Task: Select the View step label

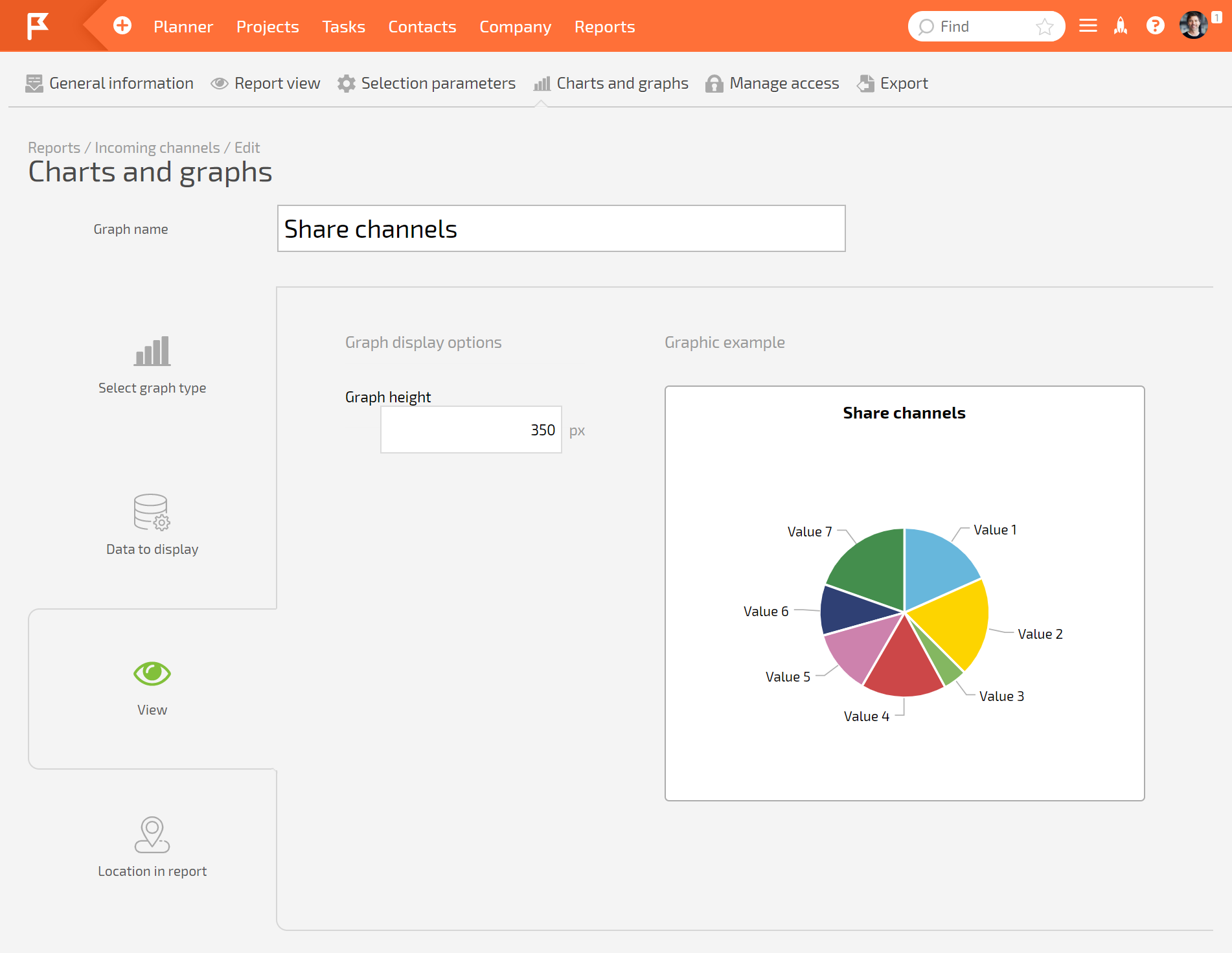Action: point(152,710)
